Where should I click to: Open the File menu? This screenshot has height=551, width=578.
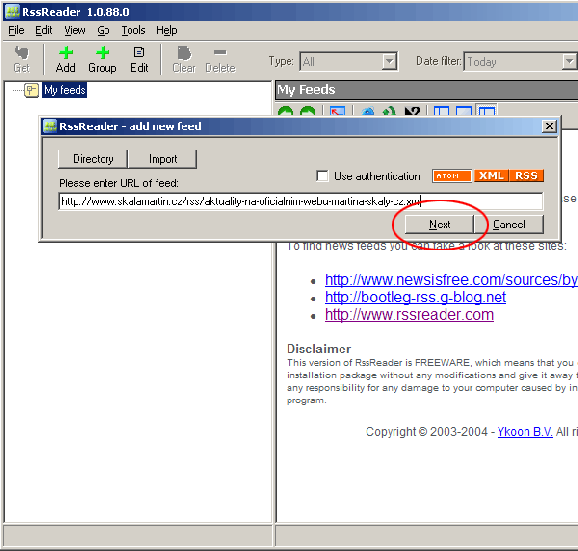coord(16,30)
